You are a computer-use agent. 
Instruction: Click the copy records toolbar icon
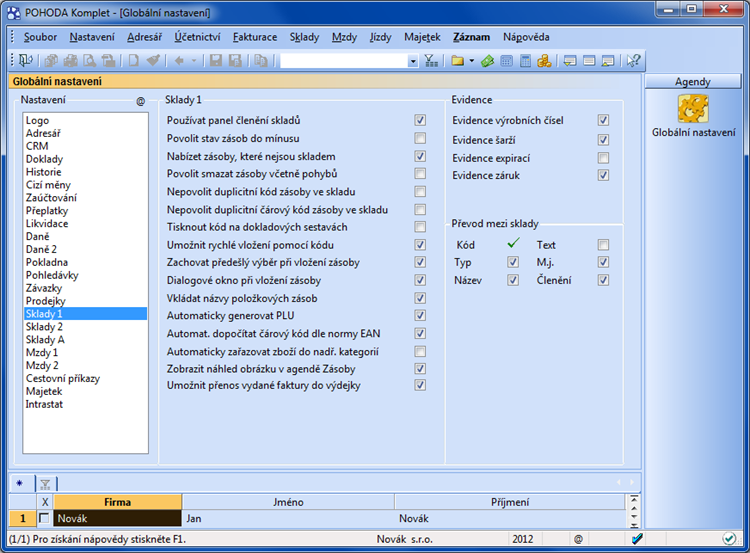pos(51,60)
